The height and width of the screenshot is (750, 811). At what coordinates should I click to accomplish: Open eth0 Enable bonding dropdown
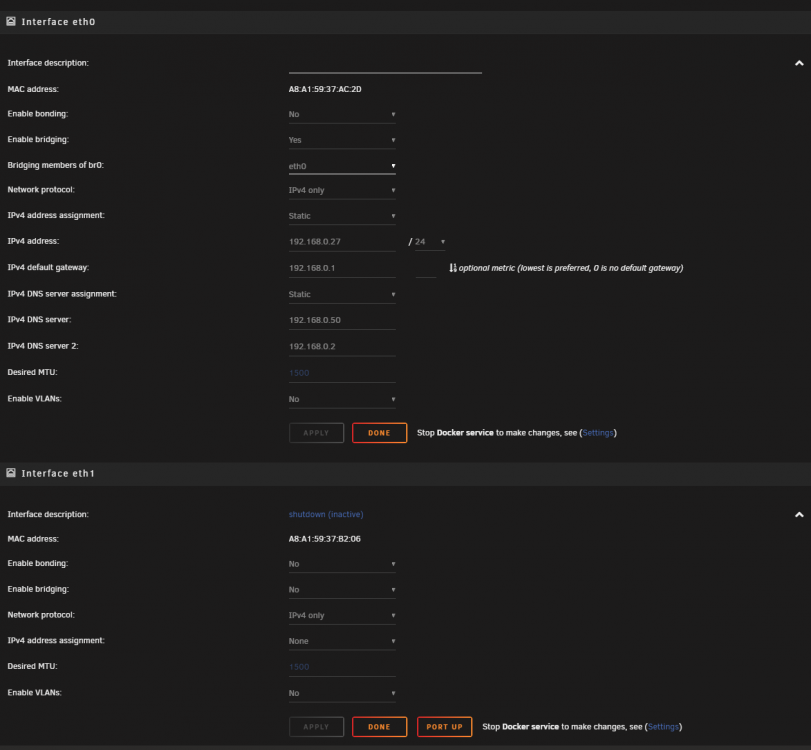(x=342, y=114)
